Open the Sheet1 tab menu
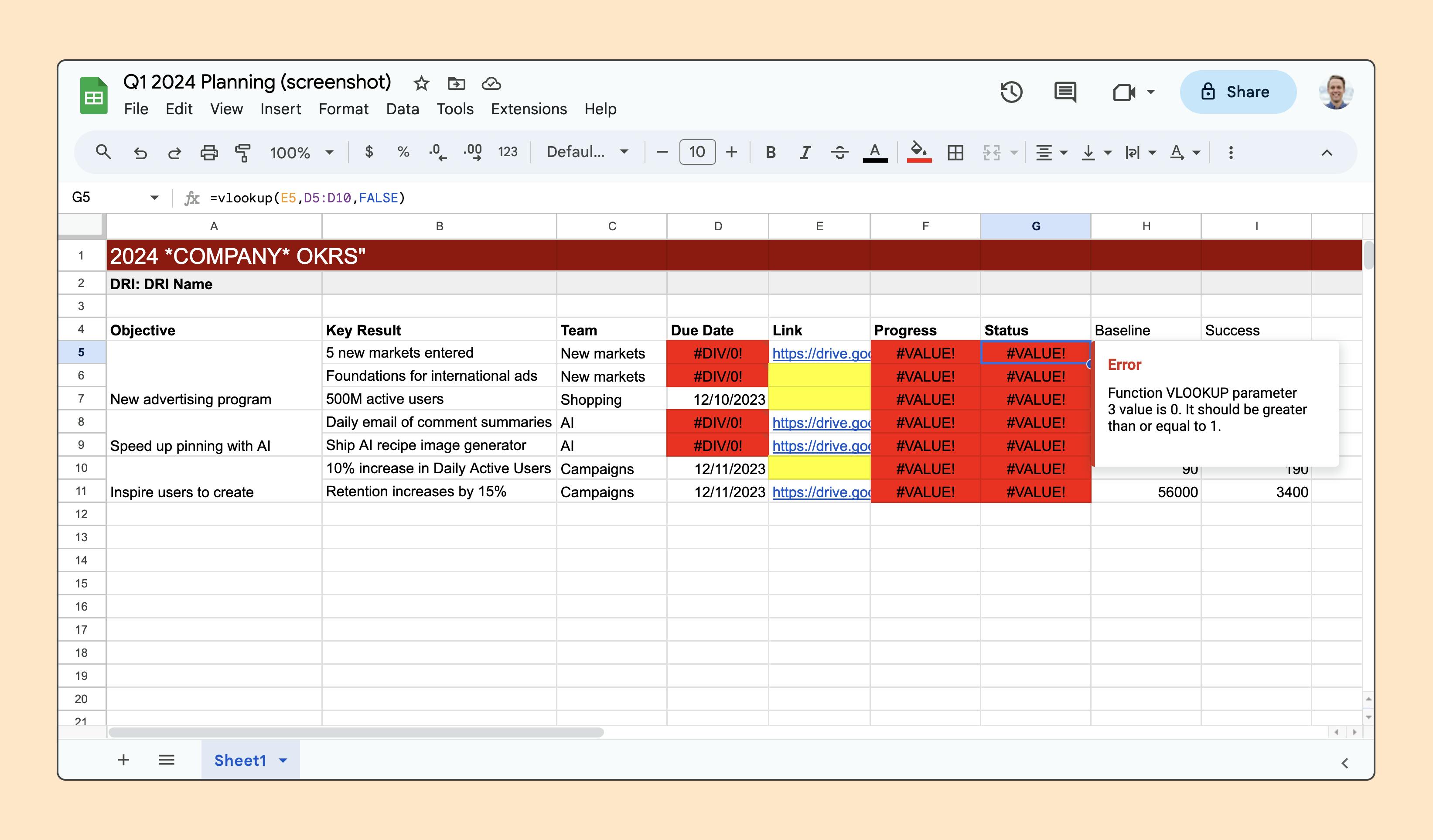The image size is (1433, 840). [x=283, y=760]
